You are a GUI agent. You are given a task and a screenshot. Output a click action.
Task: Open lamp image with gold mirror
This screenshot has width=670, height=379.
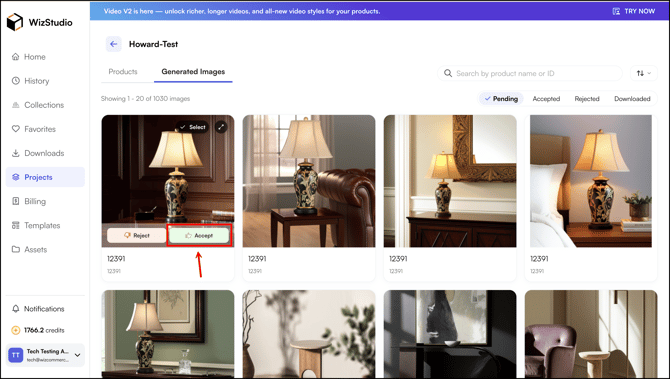pyautogui.click(x=450, y=181)
